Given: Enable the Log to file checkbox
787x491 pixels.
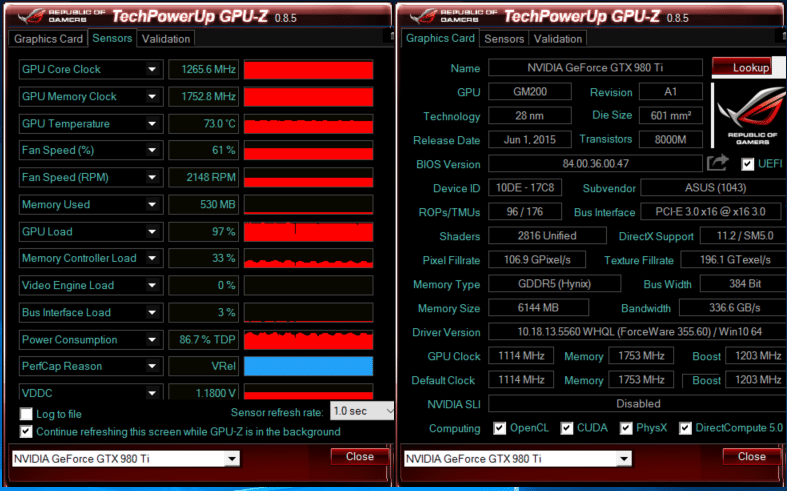Looking at the screenshot, I should coord(26,414).
